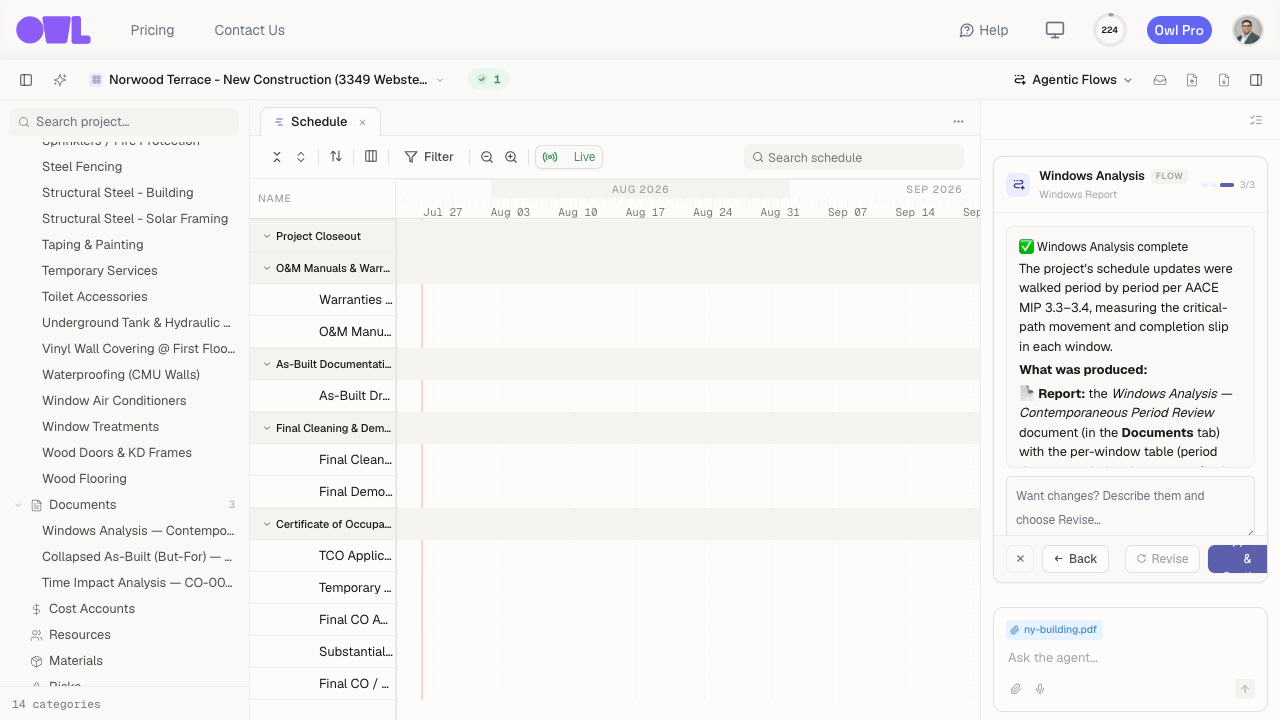
Task: Click in the Search project field
Action: click(x=125, y=122)
